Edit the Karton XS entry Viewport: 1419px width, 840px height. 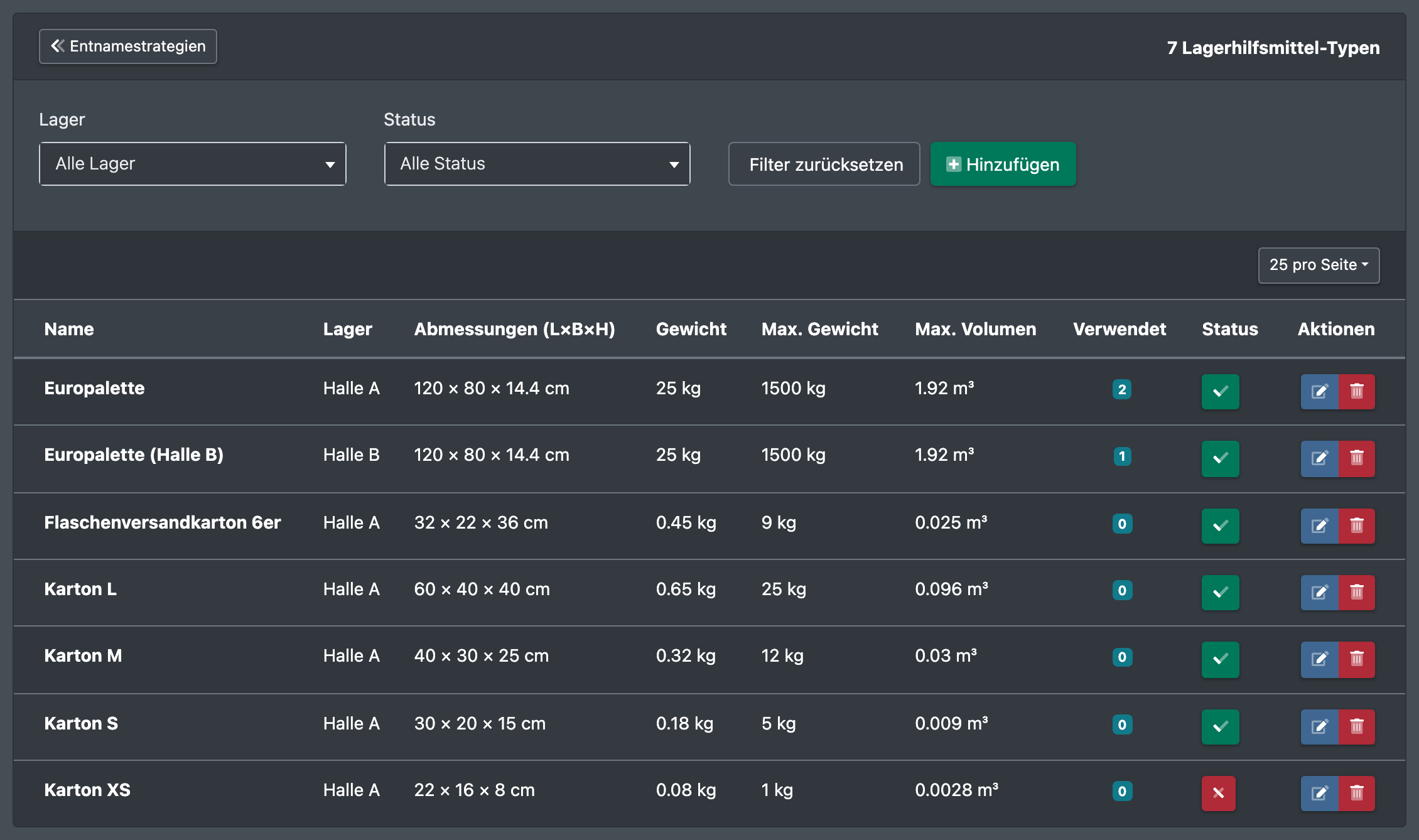[1320, 793]
